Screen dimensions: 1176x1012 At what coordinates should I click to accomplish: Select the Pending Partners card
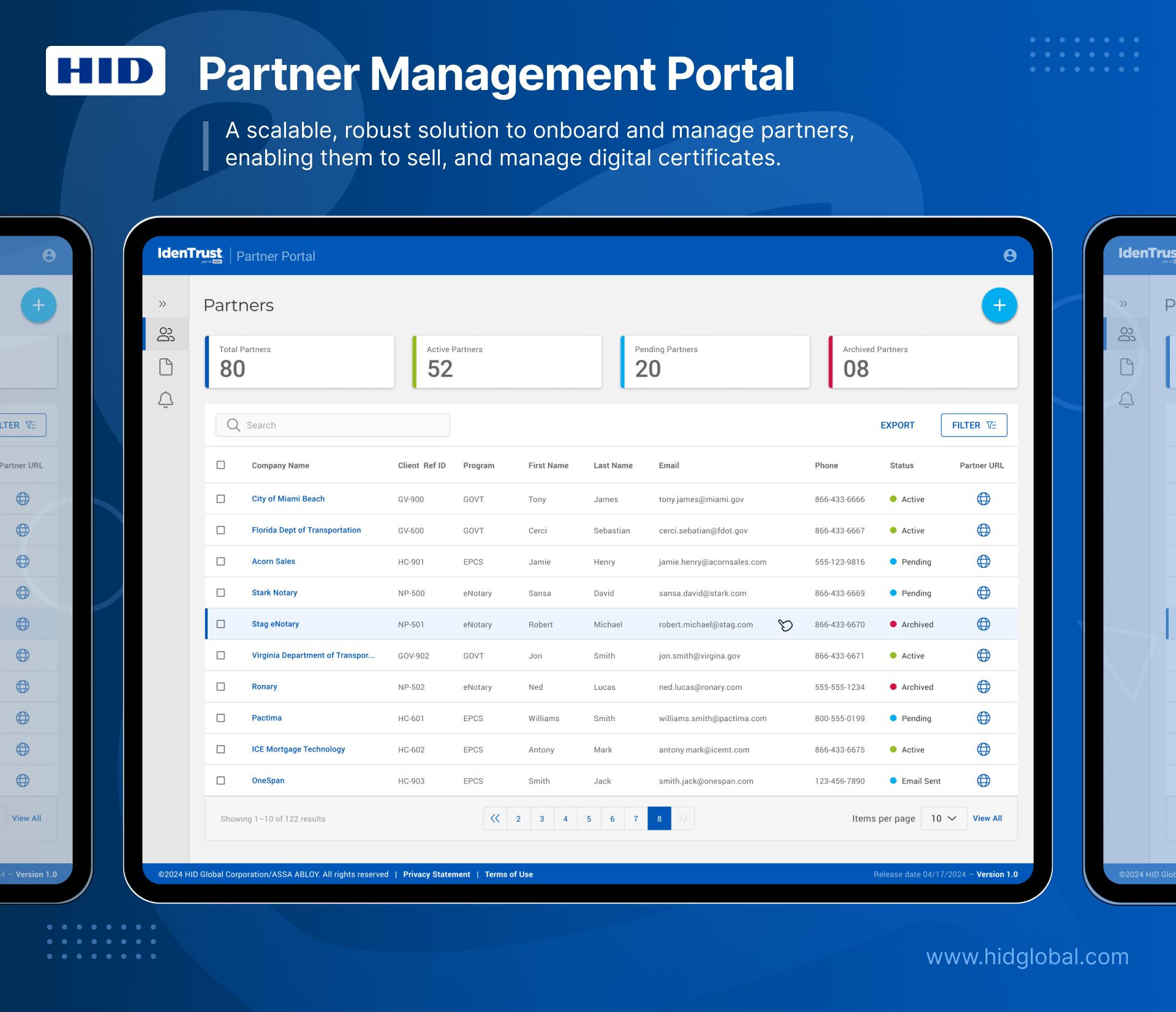click(715, 362)
